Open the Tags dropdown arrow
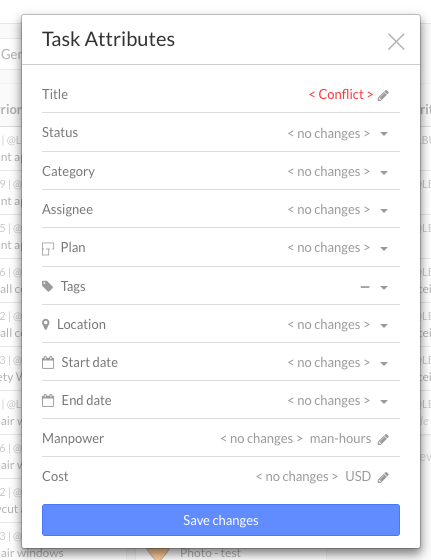The image size is (431, 560). (384, 288)
